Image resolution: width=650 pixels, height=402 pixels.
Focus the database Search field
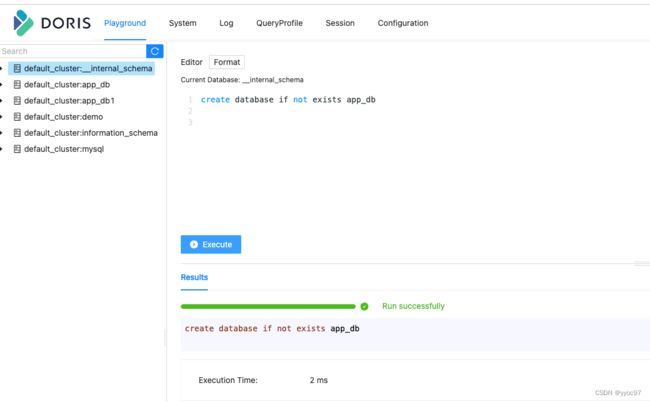pyautogui.click(x=73, y=51)
